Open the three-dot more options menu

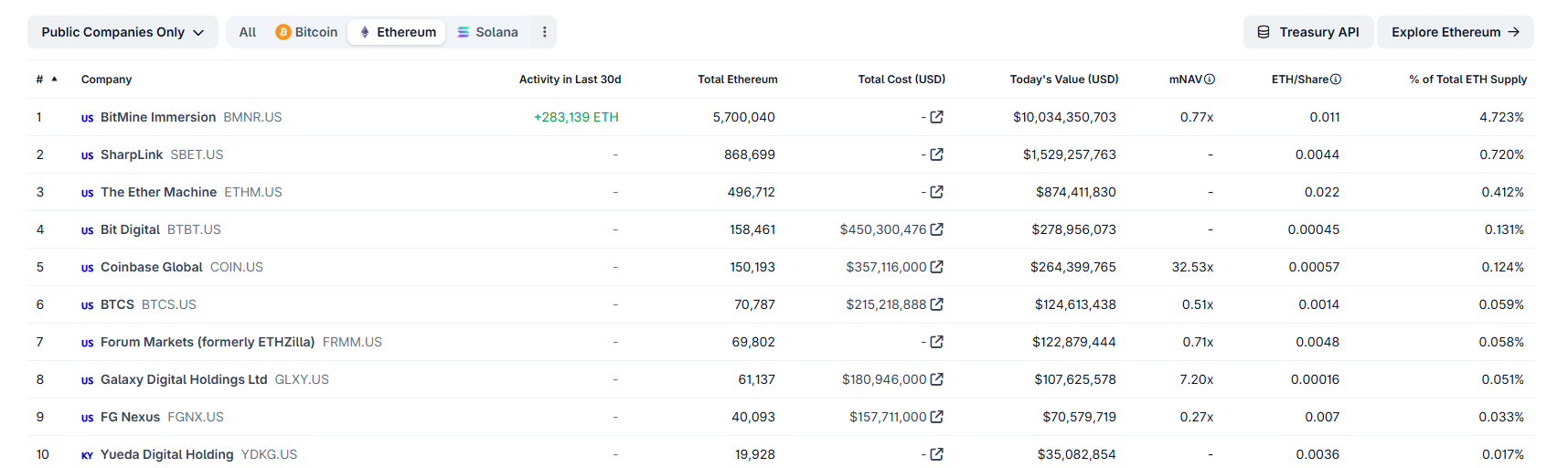(x=544, y=32)
